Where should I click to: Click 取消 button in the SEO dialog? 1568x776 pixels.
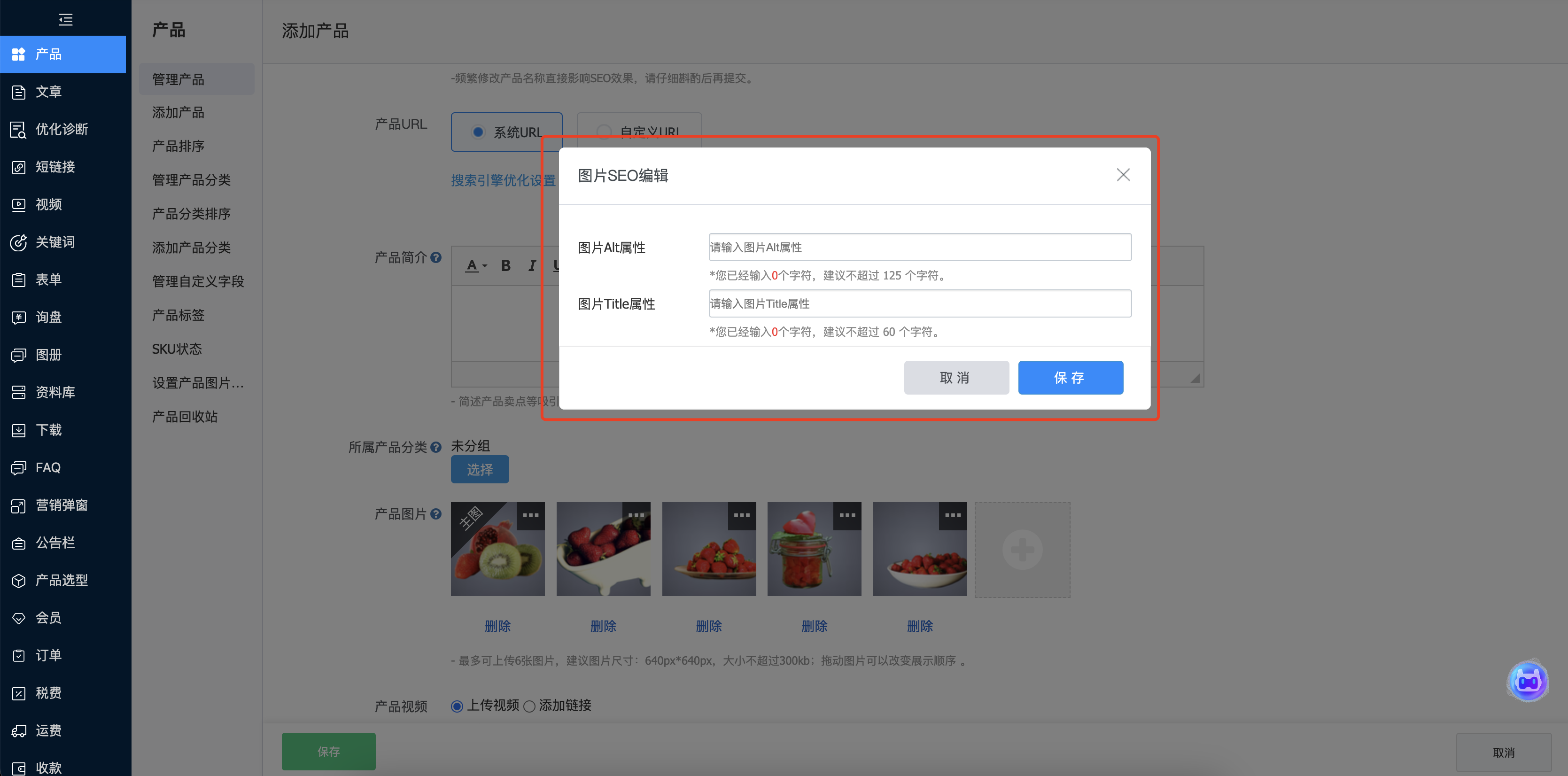955,377
